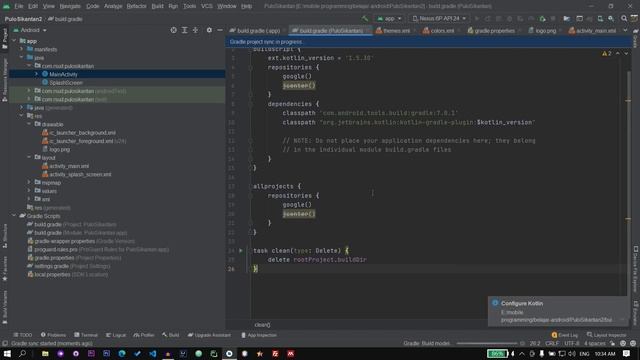
Task: Toggle the Project side panel button
Action: click(x=4, y=39)
